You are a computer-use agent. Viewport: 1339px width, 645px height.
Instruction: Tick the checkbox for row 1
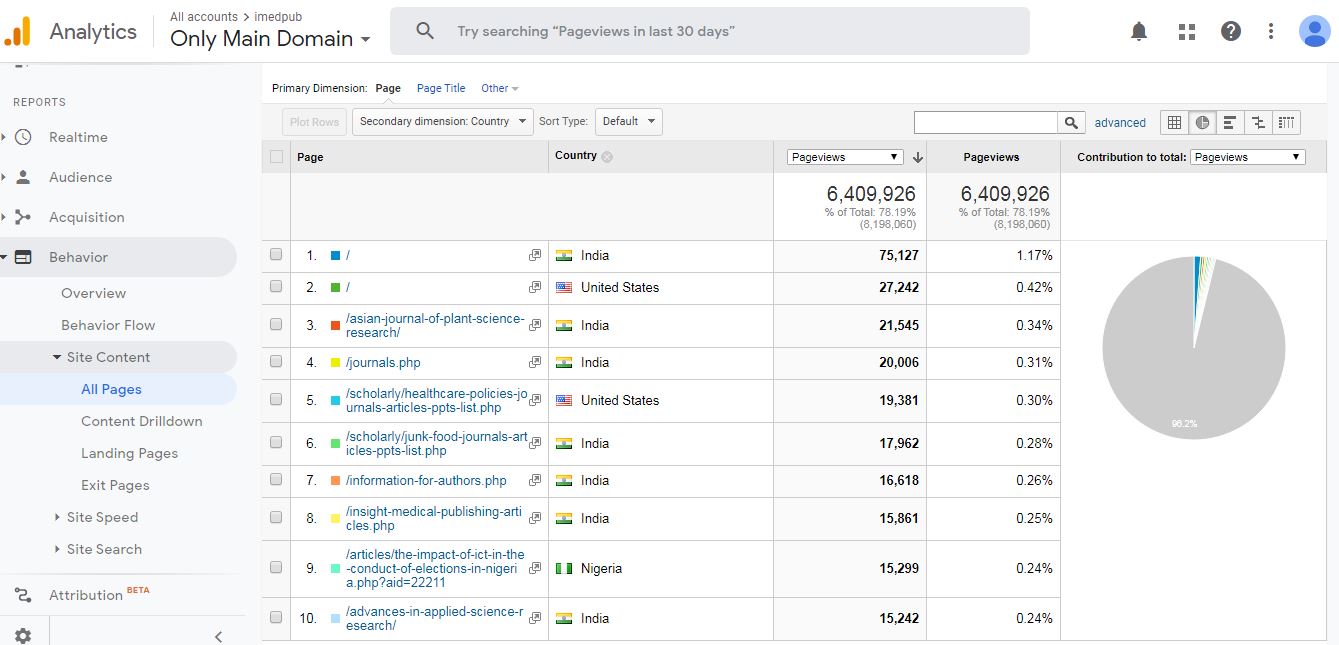(x=276, y=255)
